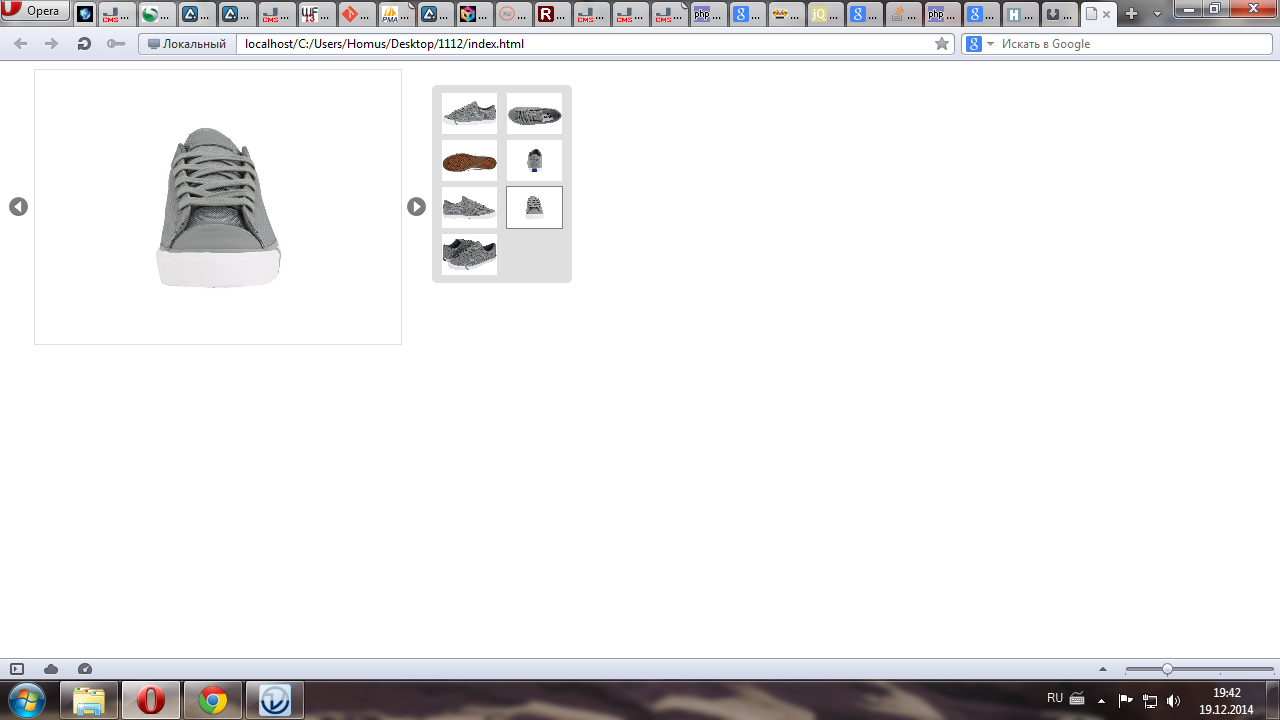Switch to the tab with the R icon

pos(553,14)
